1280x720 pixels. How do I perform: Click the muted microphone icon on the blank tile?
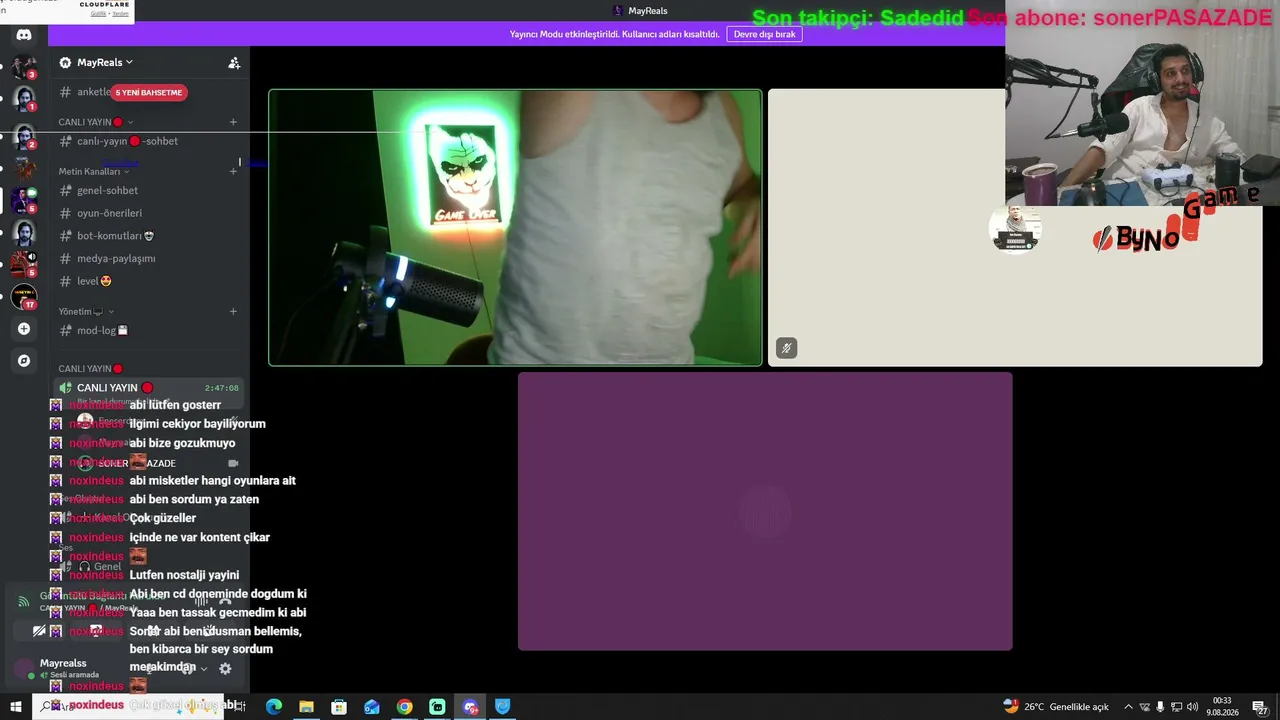(x=787, y=348)
